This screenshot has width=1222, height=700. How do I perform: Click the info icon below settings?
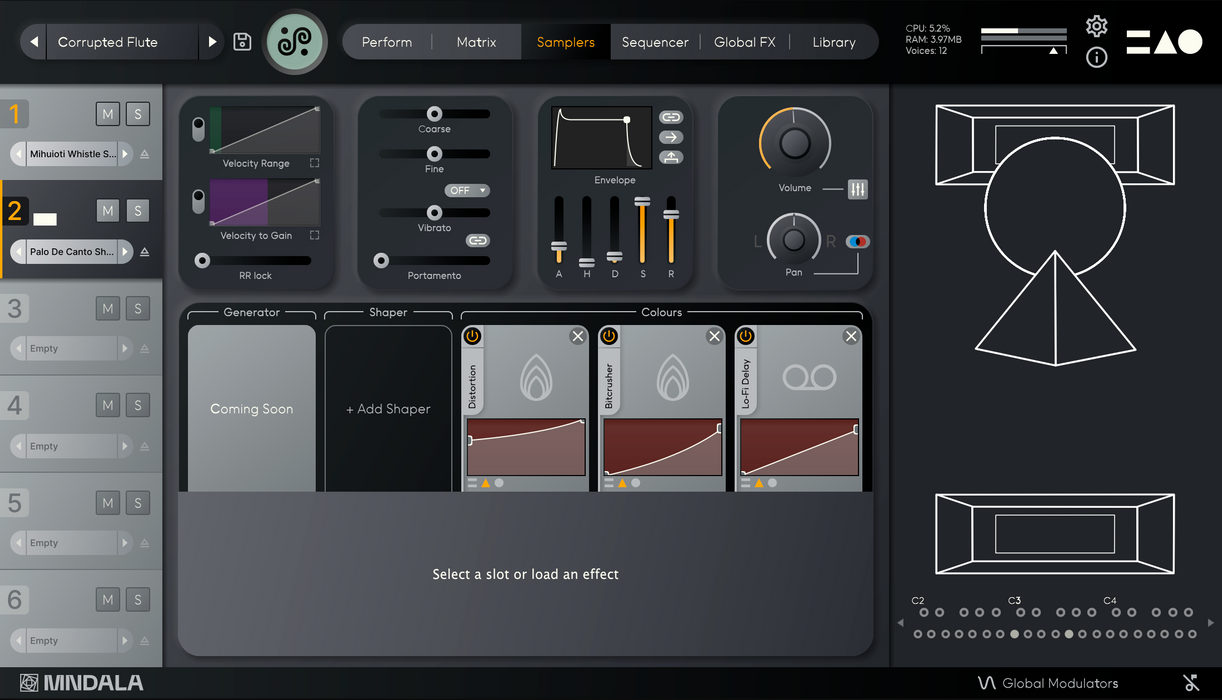(x=1096, y=57)
